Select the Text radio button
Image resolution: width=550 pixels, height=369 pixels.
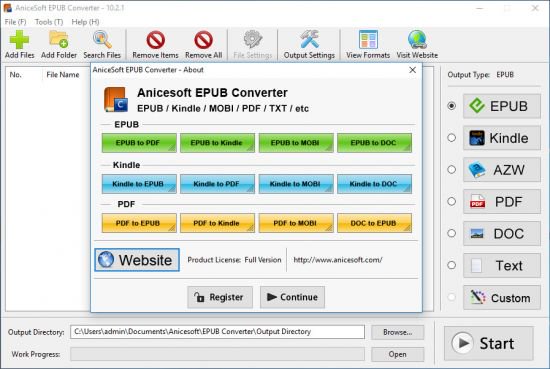(x=451, y=266)
